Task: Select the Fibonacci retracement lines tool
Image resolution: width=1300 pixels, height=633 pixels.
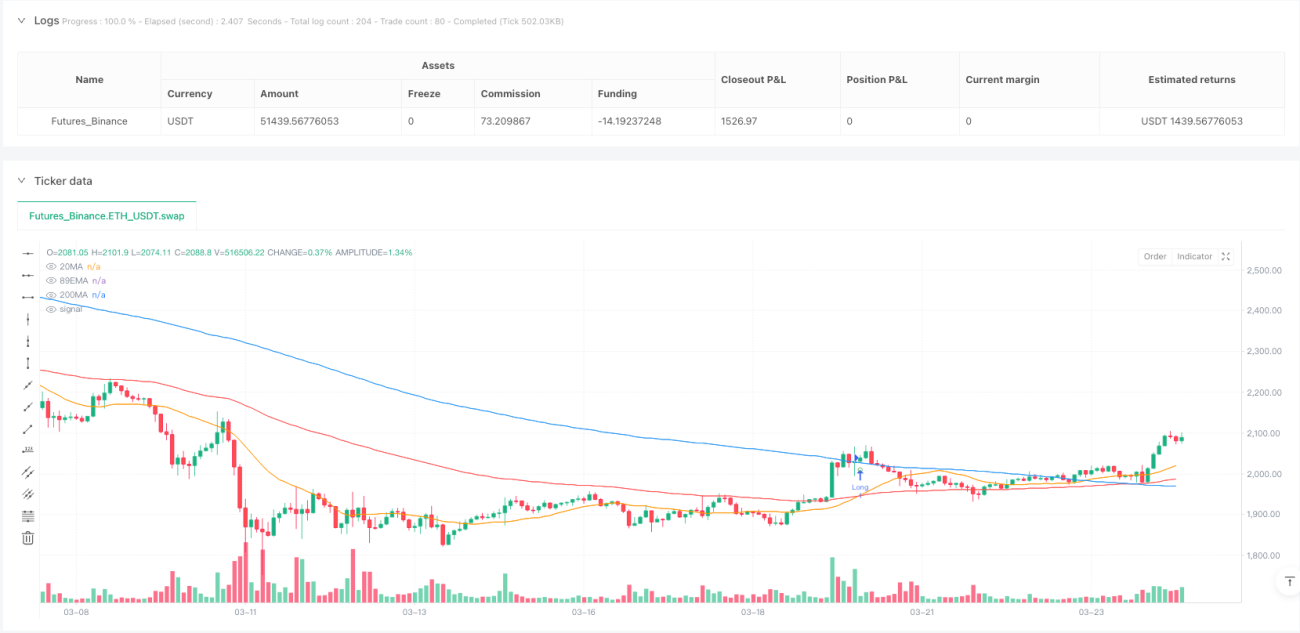Action: click(28, 515)
